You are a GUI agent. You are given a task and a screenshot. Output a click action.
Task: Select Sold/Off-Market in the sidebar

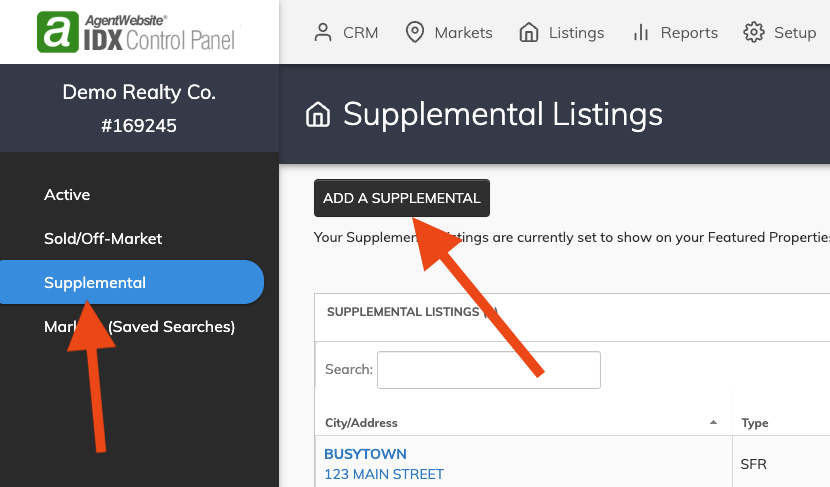[x=103, y=239]
